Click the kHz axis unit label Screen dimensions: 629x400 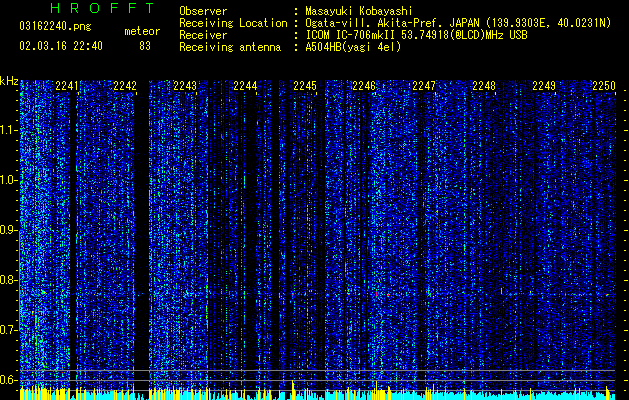pyautogui.click(x=9, y=81)
